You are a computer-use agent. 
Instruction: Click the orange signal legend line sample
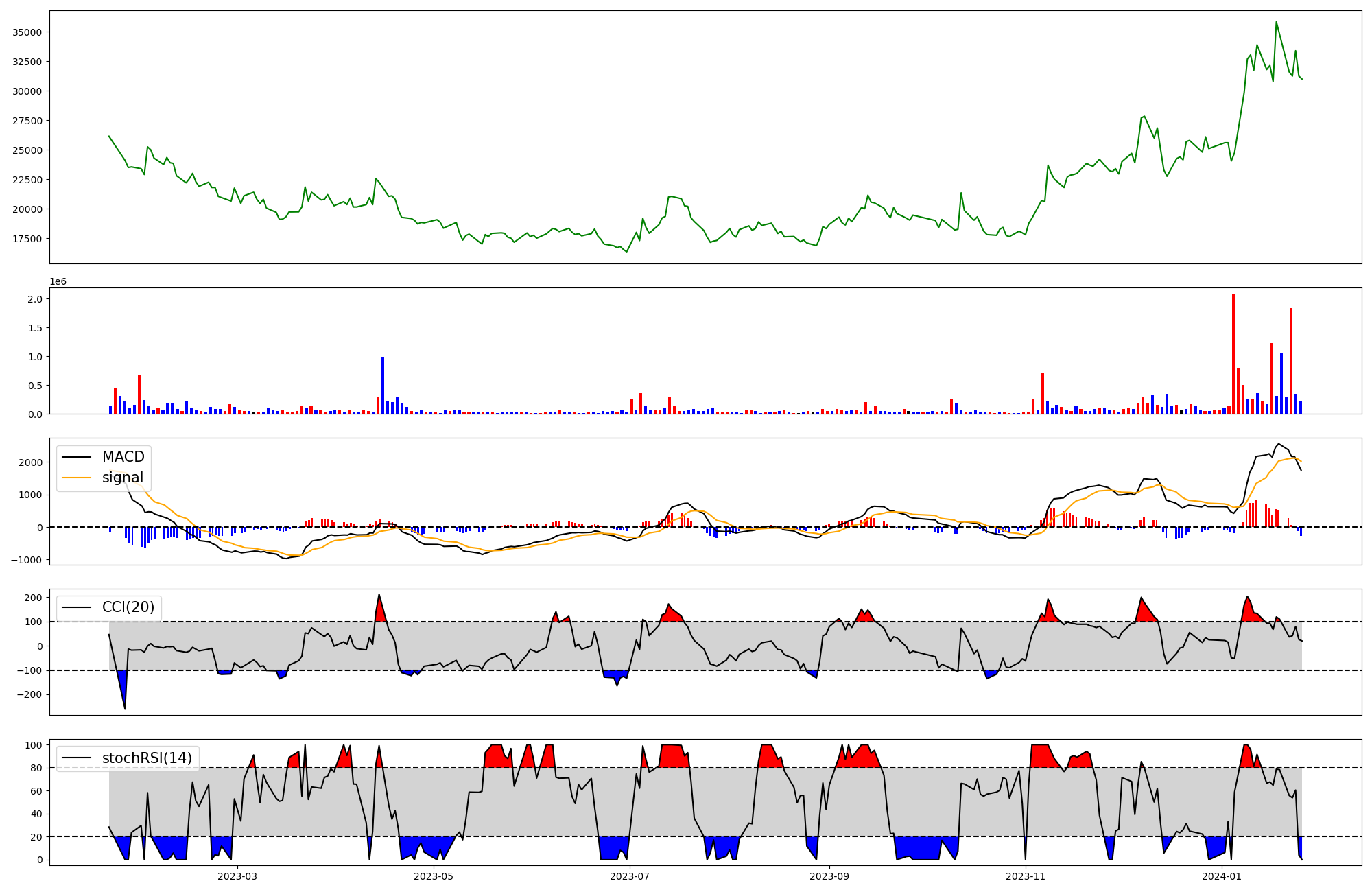pyautogui.click(x=75, y=478)
